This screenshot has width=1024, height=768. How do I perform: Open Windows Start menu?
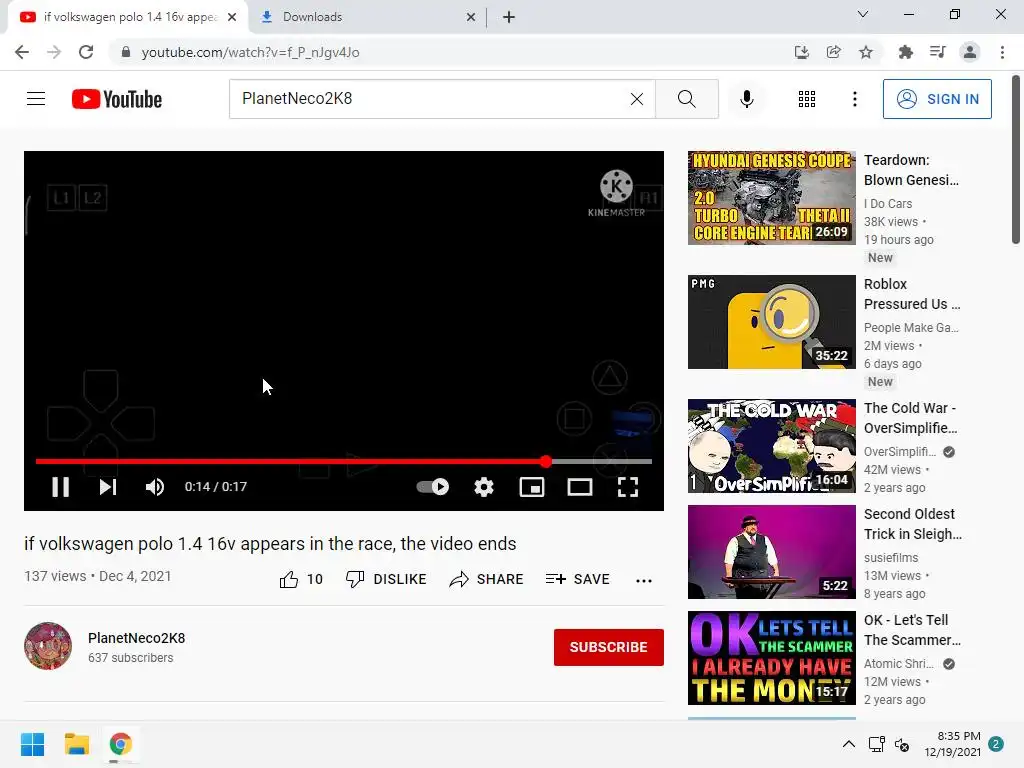pos(32,744)
